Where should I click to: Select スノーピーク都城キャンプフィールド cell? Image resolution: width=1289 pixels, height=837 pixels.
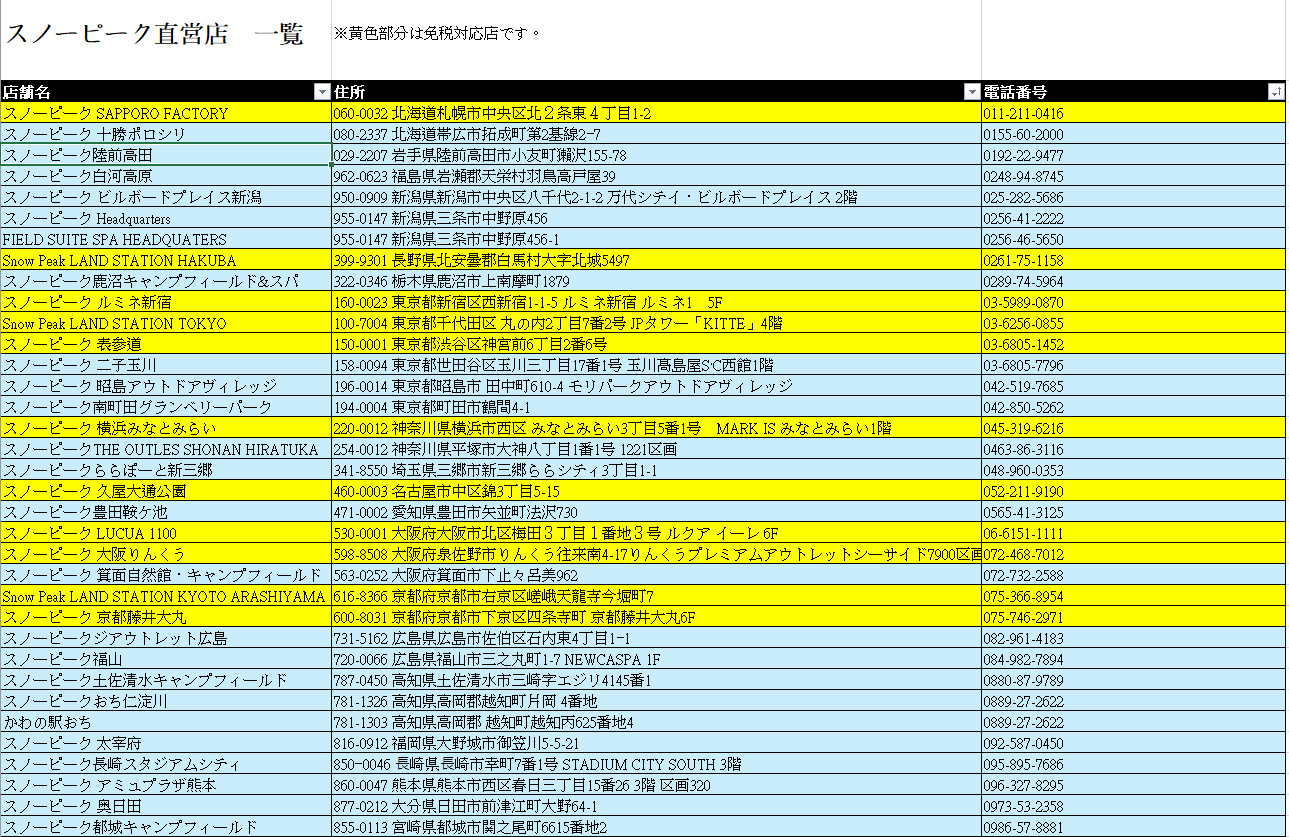click(166, 827)
